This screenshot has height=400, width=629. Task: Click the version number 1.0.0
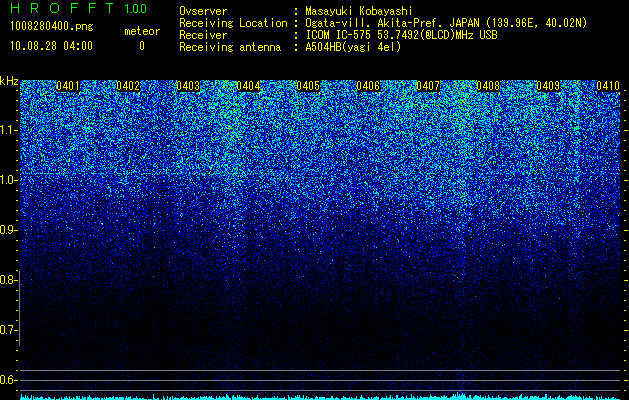(135, 9)
